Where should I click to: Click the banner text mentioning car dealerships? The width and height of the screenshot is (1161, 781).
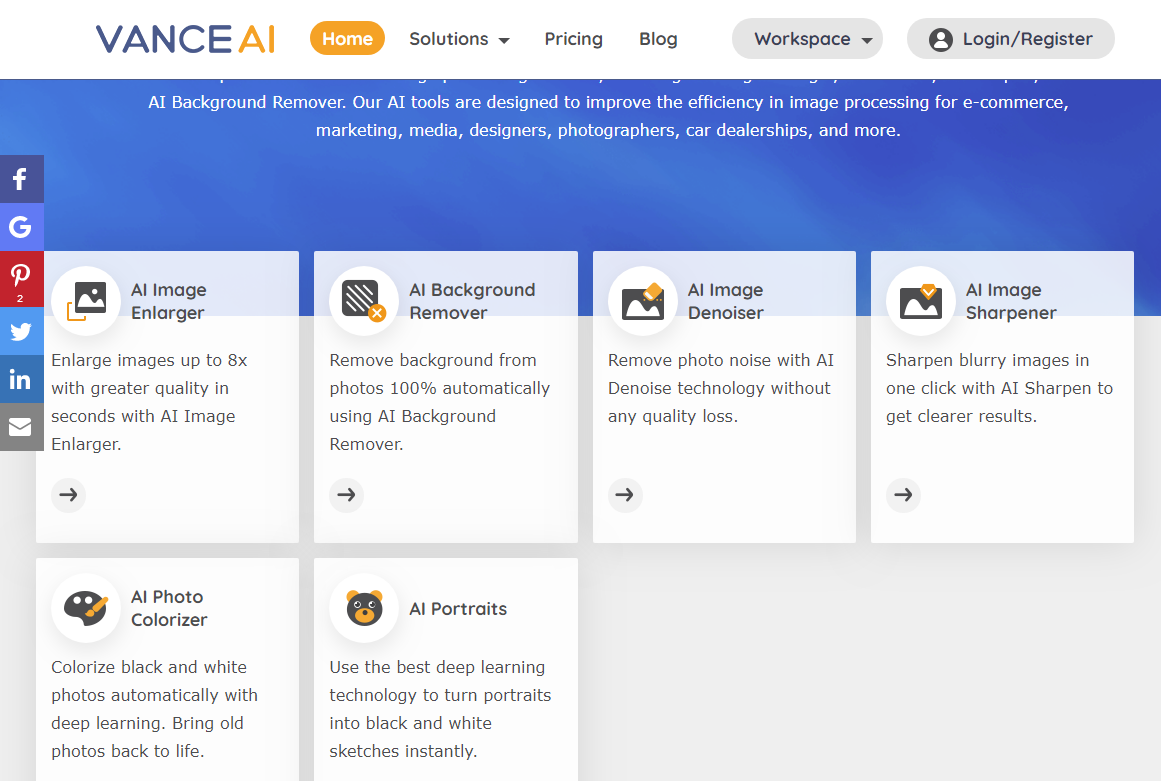tap(608, 116)
